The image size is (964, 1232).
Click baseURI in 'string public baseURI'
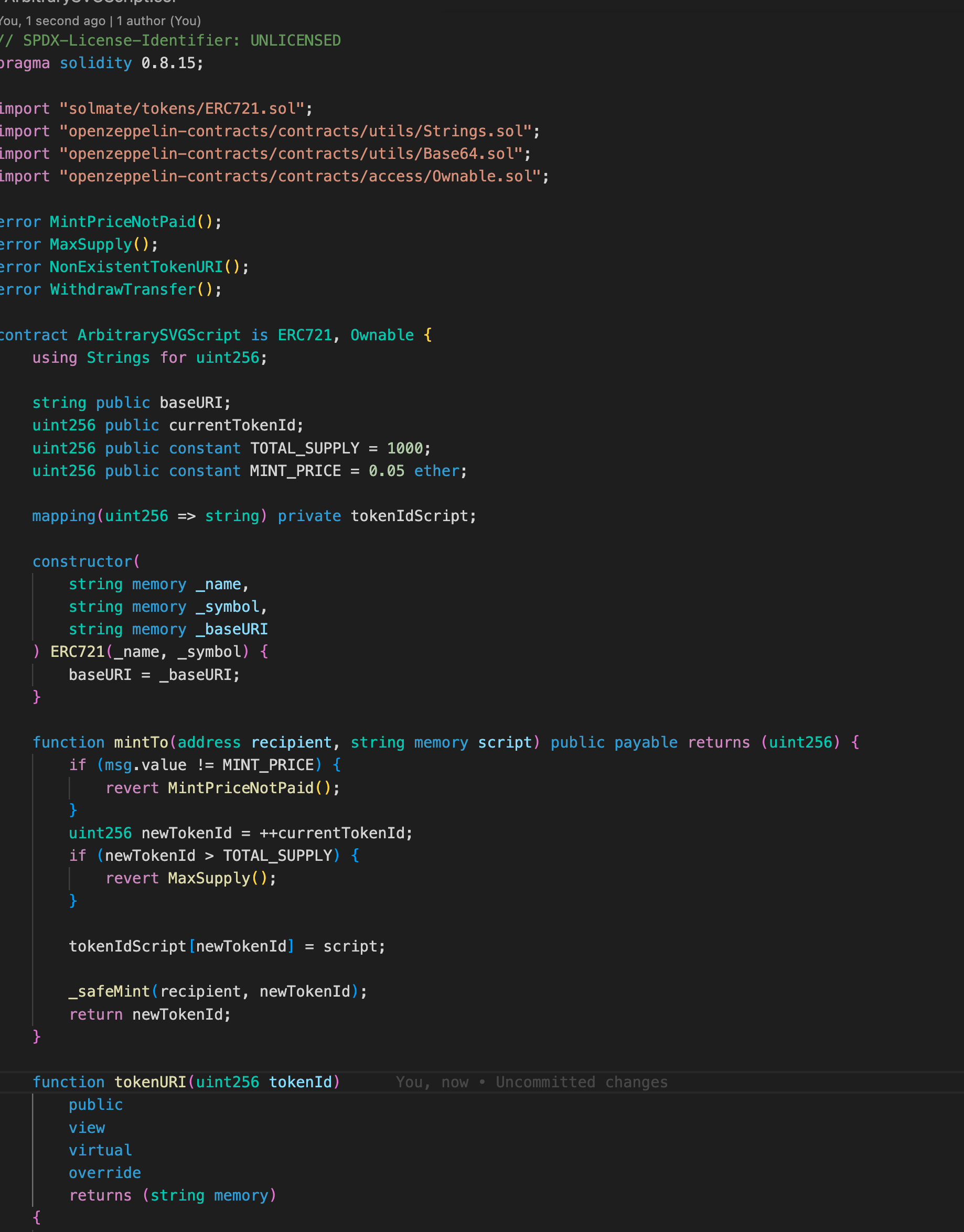[x=191, y=403]
